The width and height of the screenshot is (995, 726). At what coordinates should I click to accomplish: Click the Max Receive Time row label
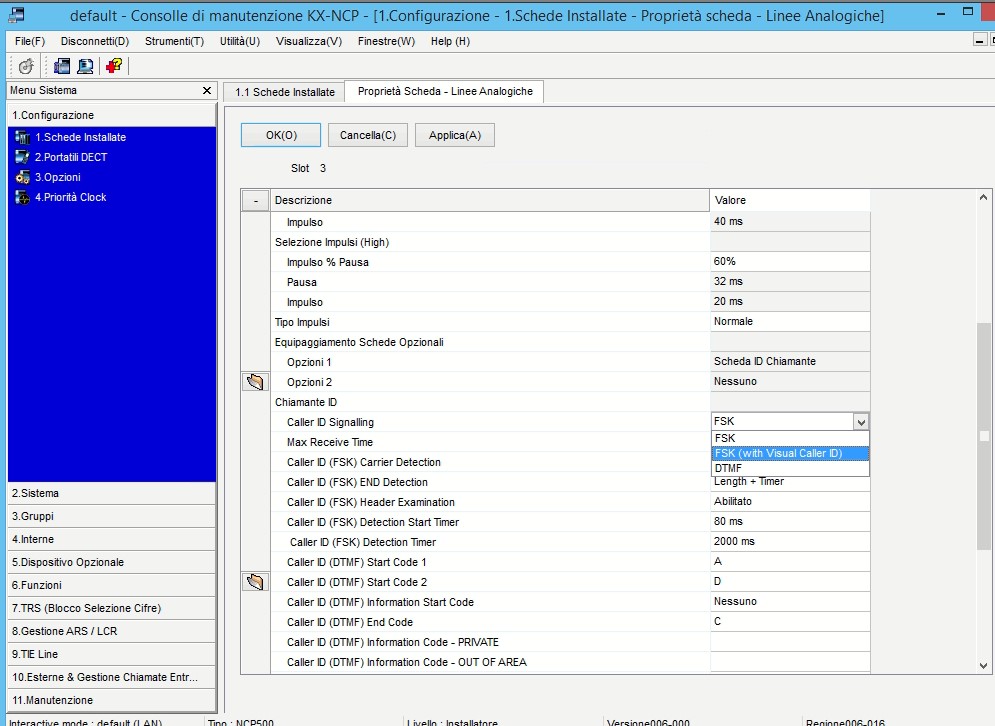[x=329, y=442]
